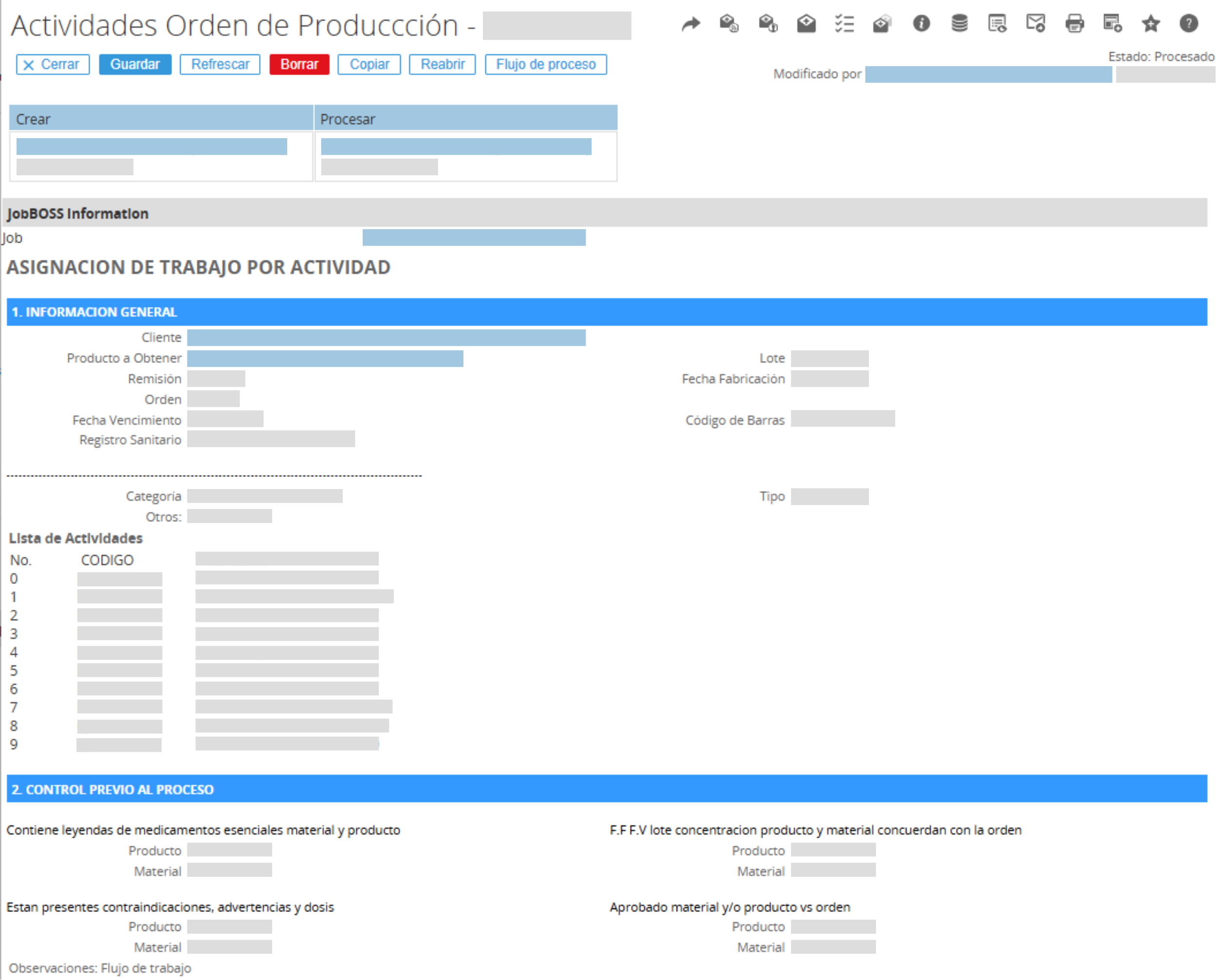Select the Procesar stage header
This screenshot has width=1216, height=980.
(x=465, y=119)
